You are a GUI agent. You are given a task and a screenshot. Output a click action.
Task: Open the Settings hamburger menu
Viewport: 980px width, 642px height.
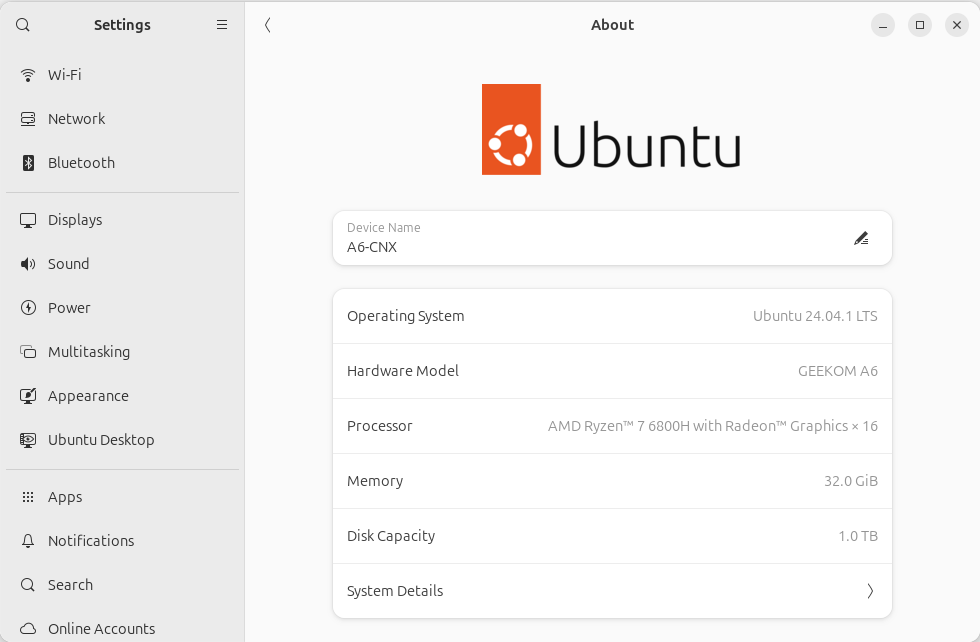tap(222, 25)
